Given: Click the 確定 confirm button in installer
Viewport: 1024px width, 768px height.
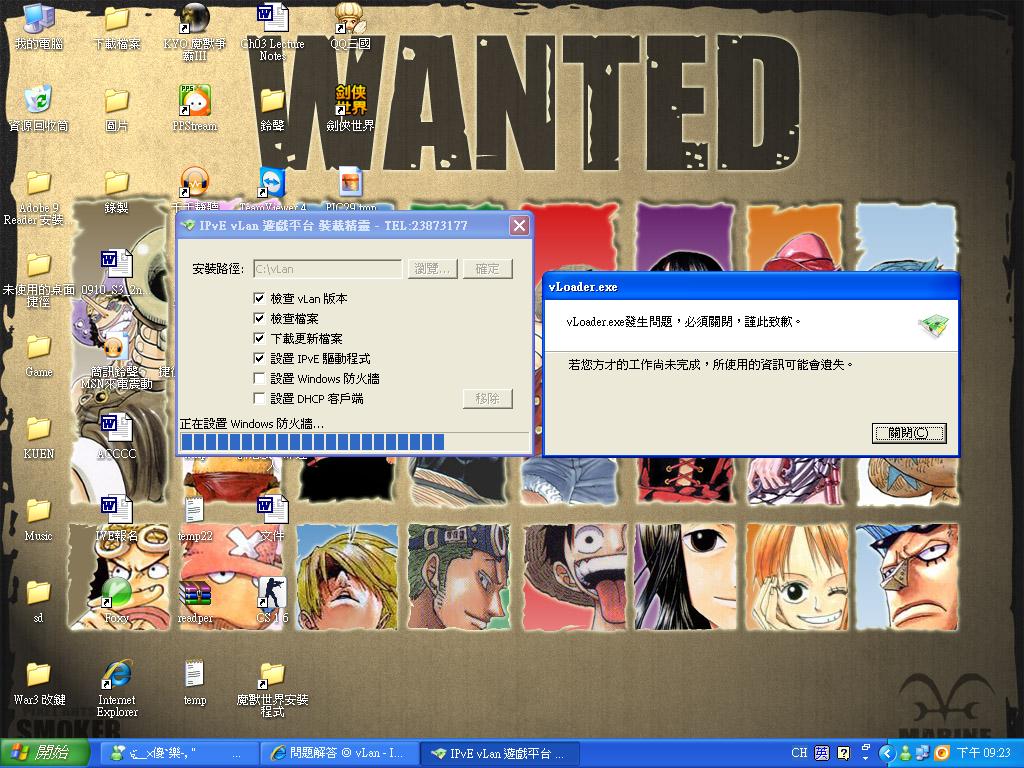Looking at the screenshot, I should point(488,268).
